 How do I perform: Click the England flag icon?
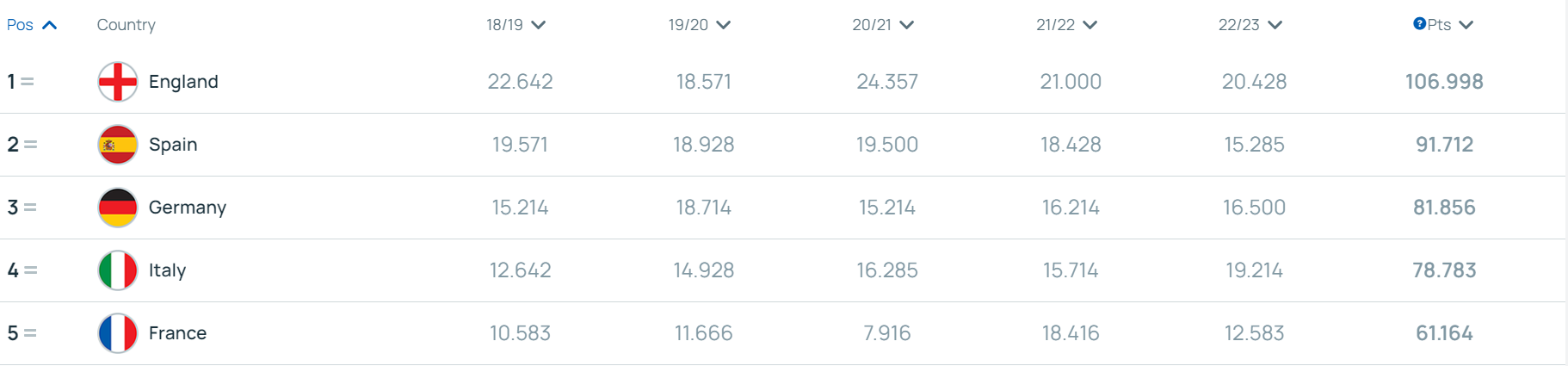[118, 82]
